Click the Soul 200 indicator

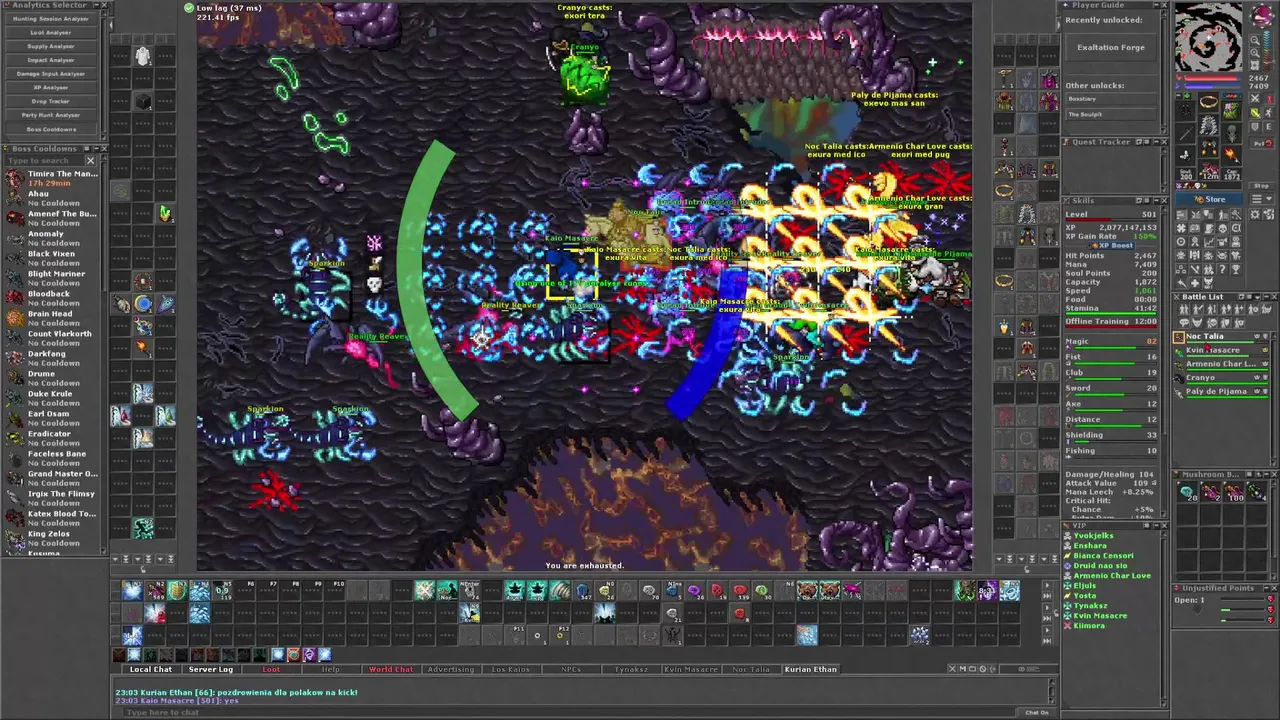click(1186, 174)
